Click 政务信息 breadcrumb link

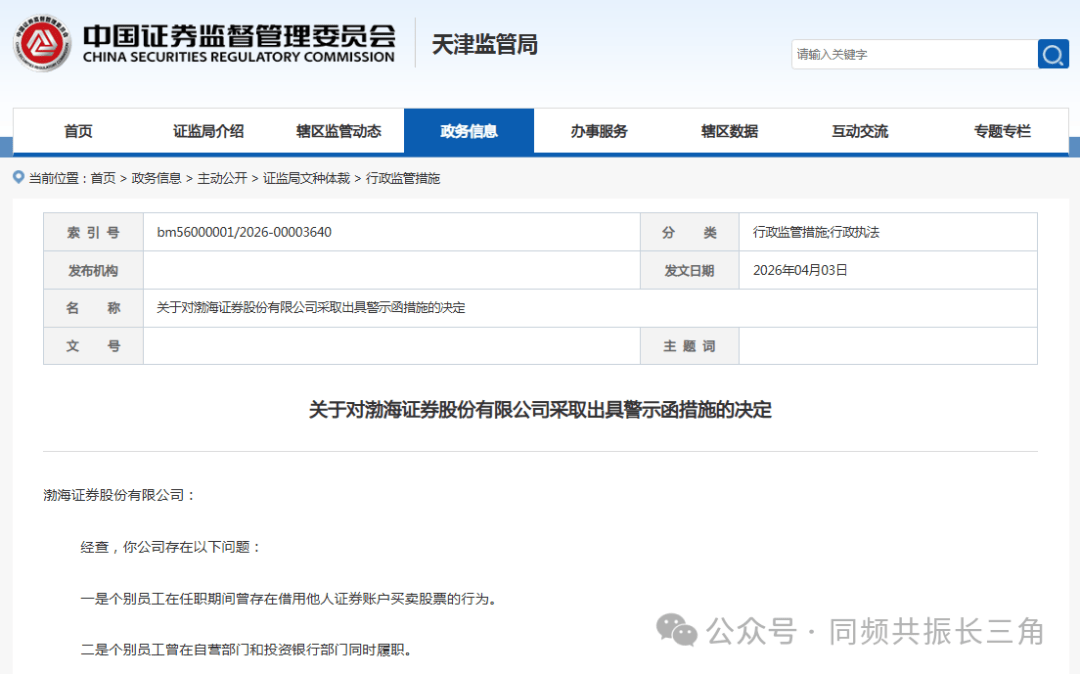tap(156, 178)
